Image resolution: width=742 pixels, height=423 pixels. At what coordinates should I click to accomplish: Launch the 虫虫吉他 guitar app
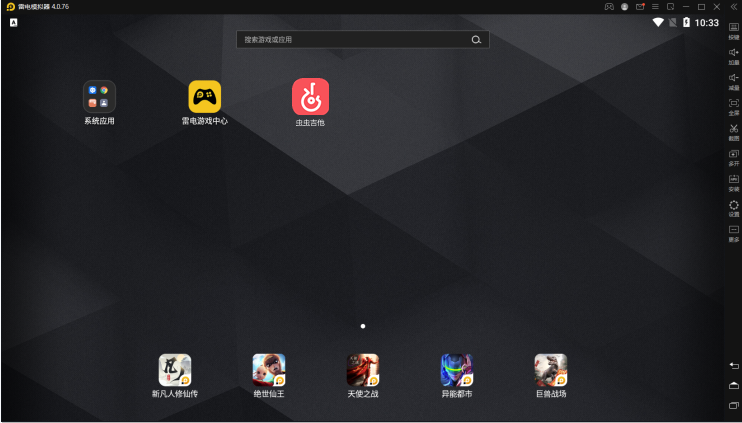tap(310, 97)
